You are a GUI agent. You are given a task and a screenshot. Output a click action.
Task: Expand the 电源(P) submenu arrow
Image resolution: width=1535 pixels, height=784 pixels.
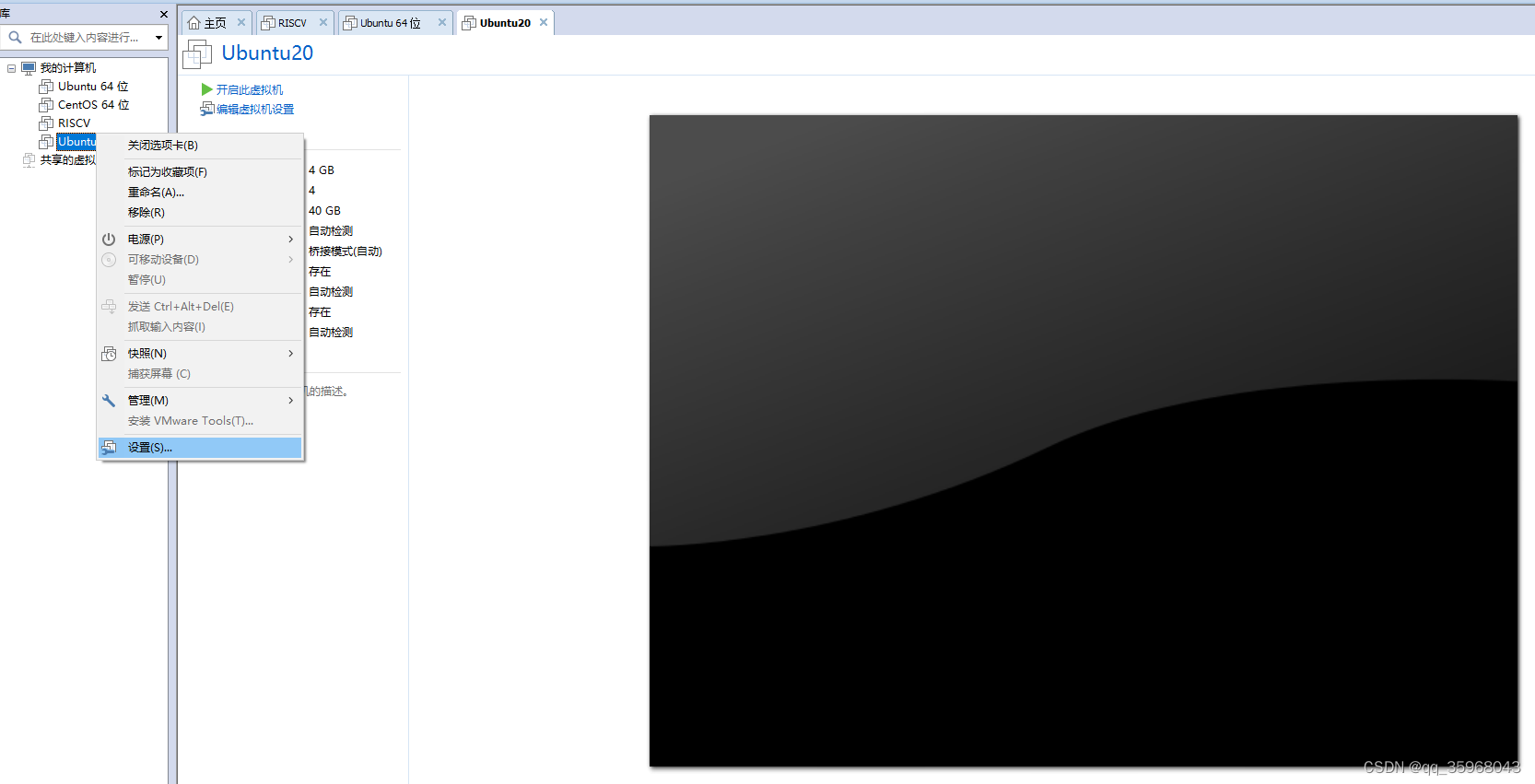click(x=290, y=240)
